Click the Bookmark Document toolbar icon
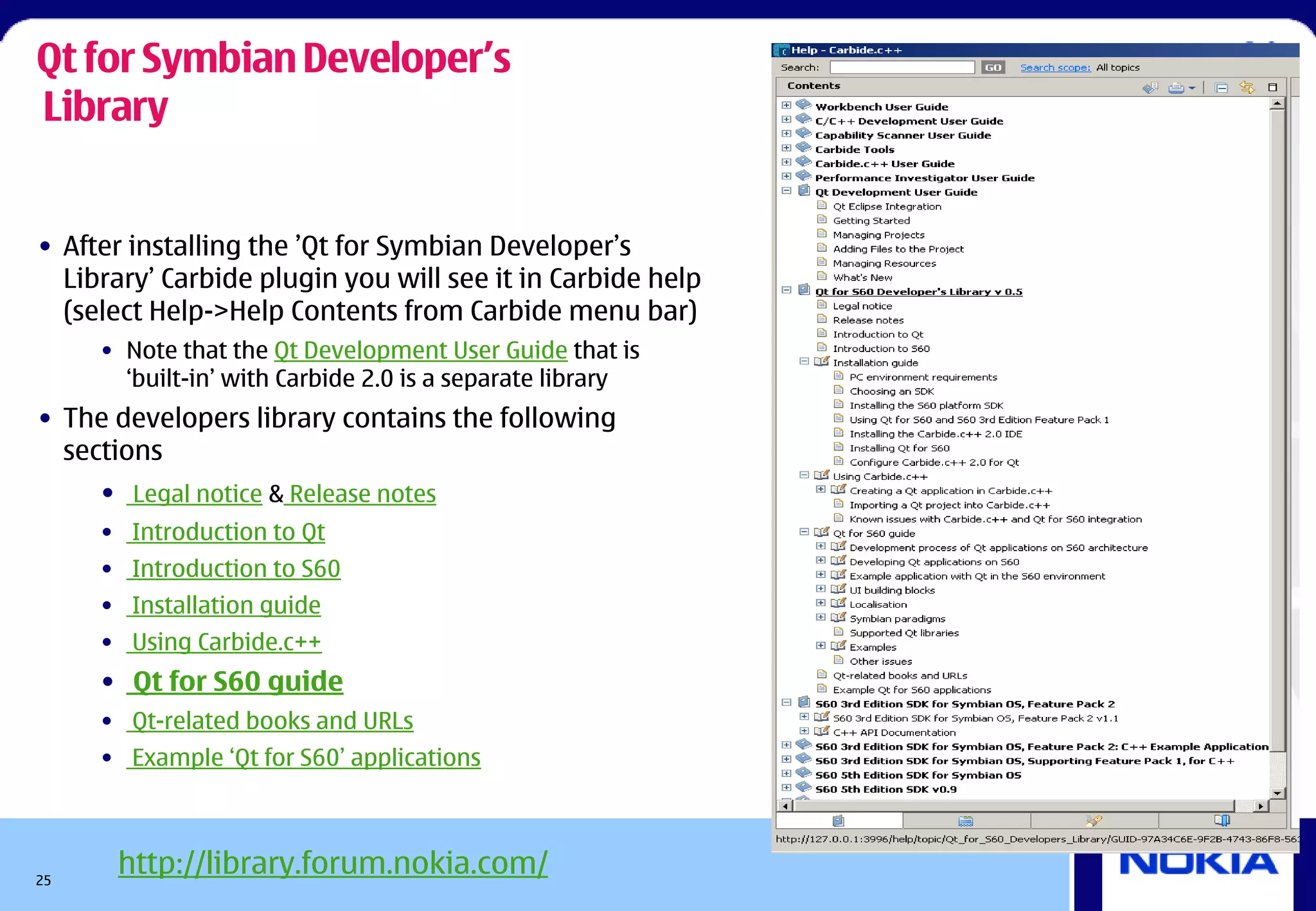The width and height of the screenshot is (1316, 911). coord(1150,87)
